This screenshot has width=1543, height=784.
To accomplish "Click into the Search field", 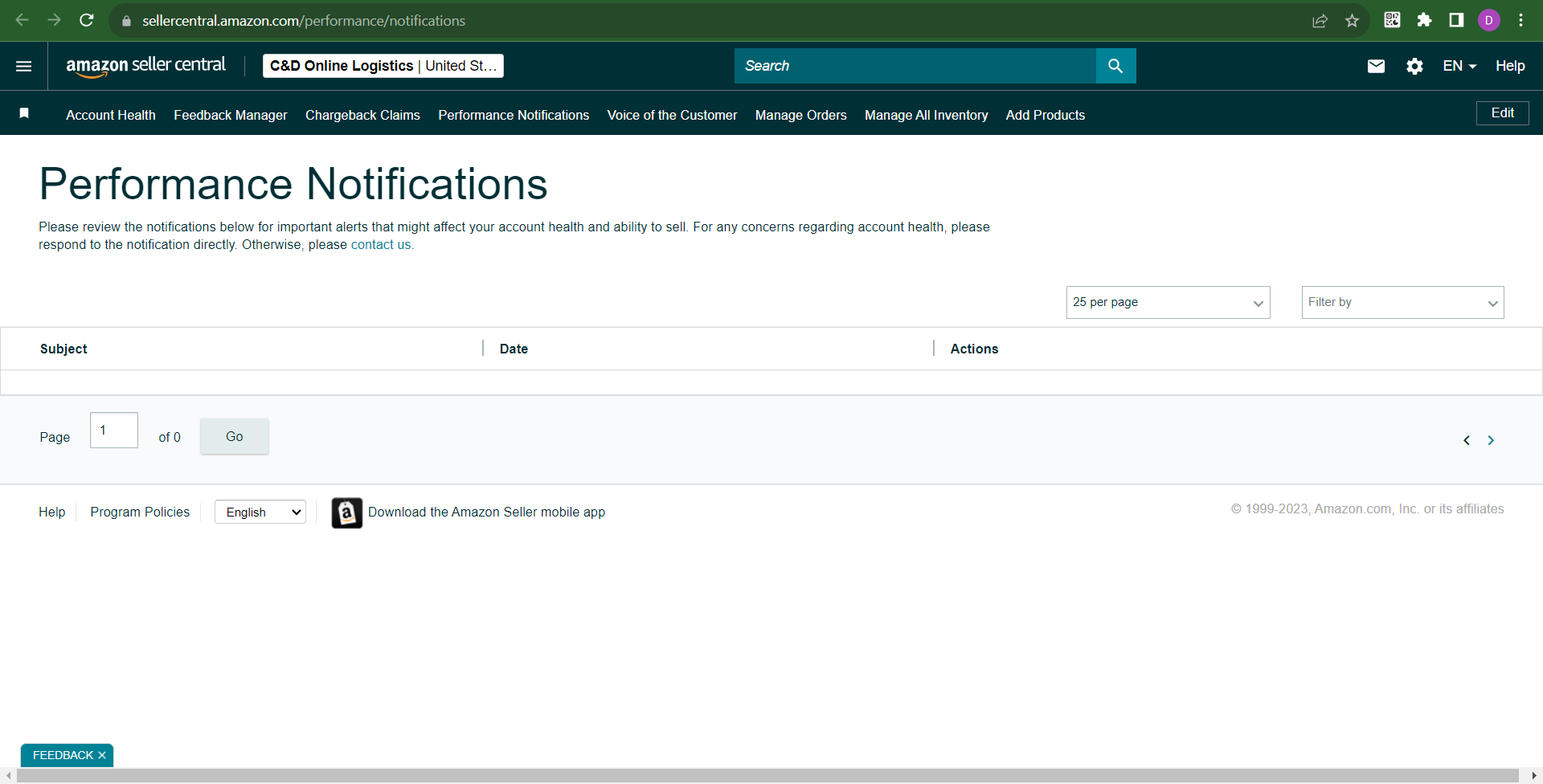I will [915, 66].
